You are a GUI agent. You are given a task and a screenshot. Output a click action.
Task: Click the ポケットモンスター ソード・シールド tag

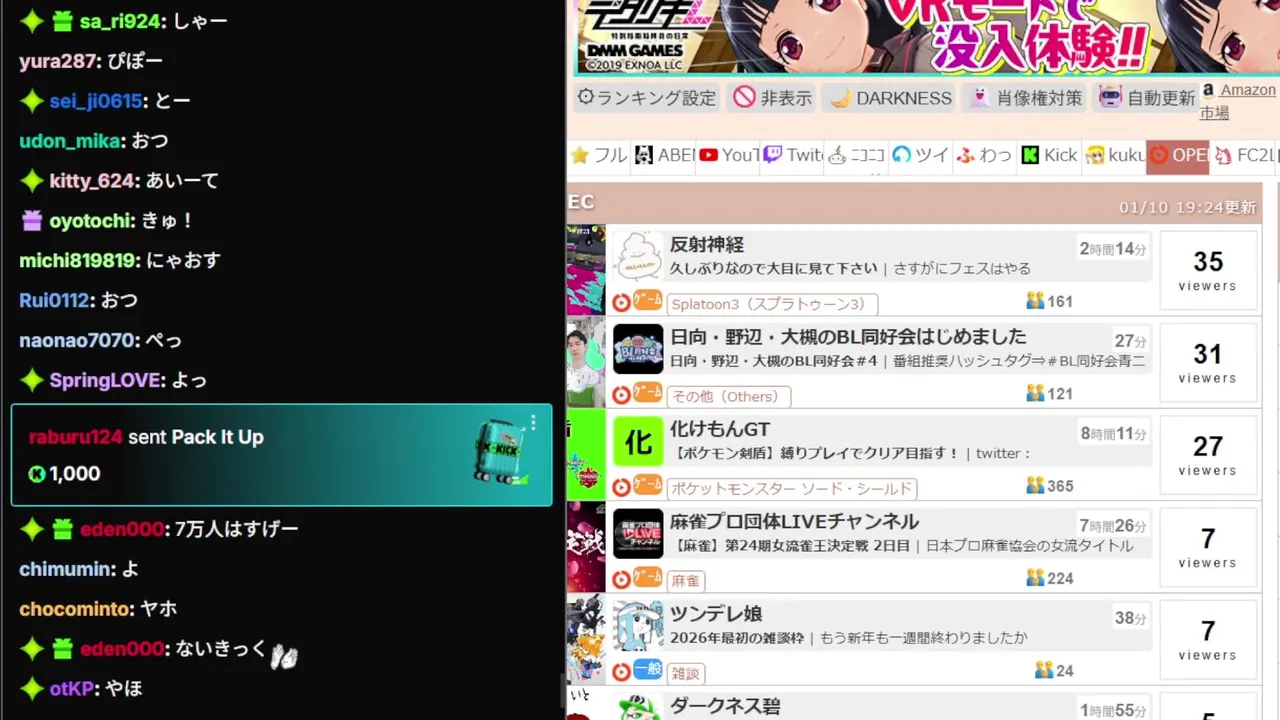[792, 489]
